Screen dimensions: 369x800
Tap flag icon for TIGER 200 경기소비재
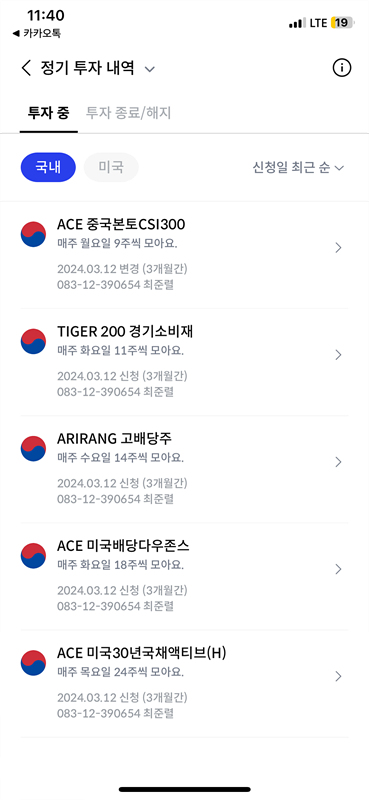[x=33, y=342]
